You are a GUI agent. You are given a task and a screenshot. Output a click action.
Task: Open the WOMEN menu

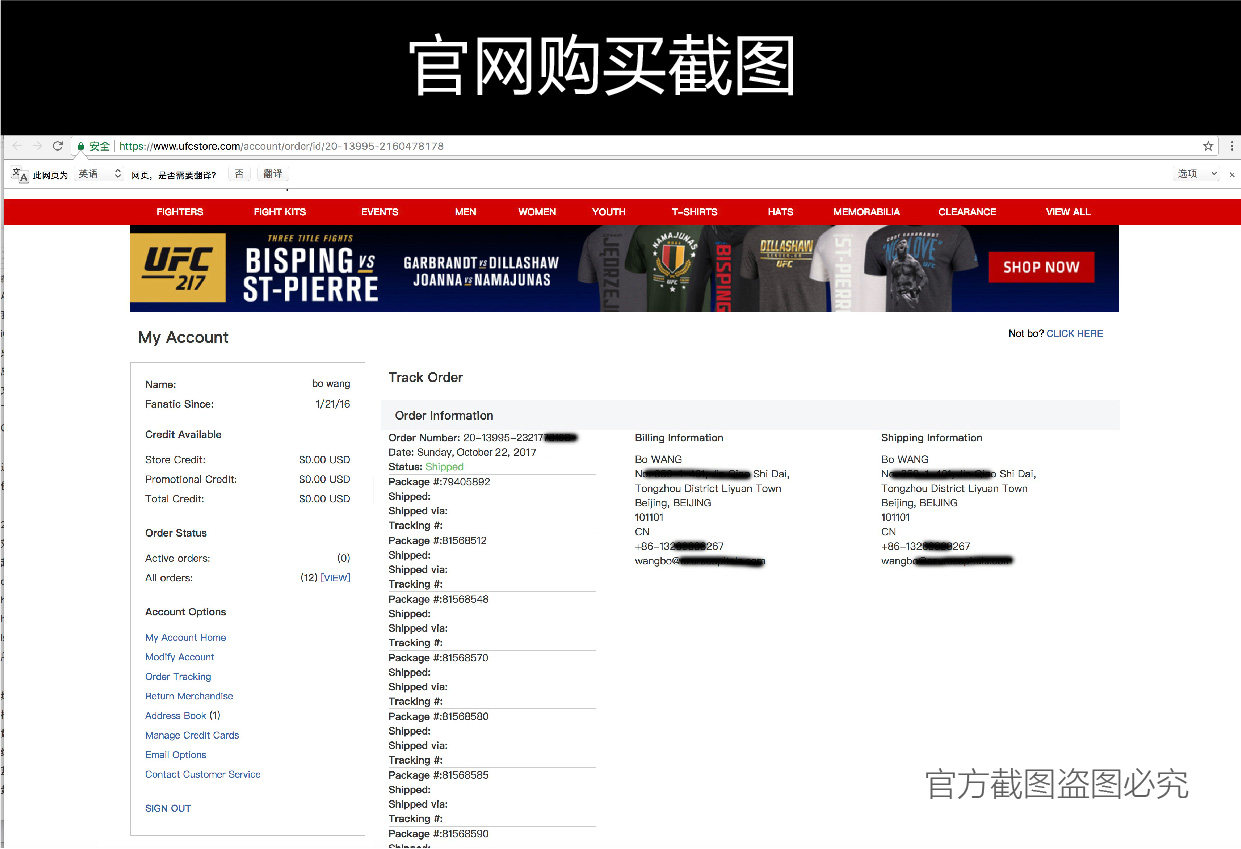[x=537, y=212]
